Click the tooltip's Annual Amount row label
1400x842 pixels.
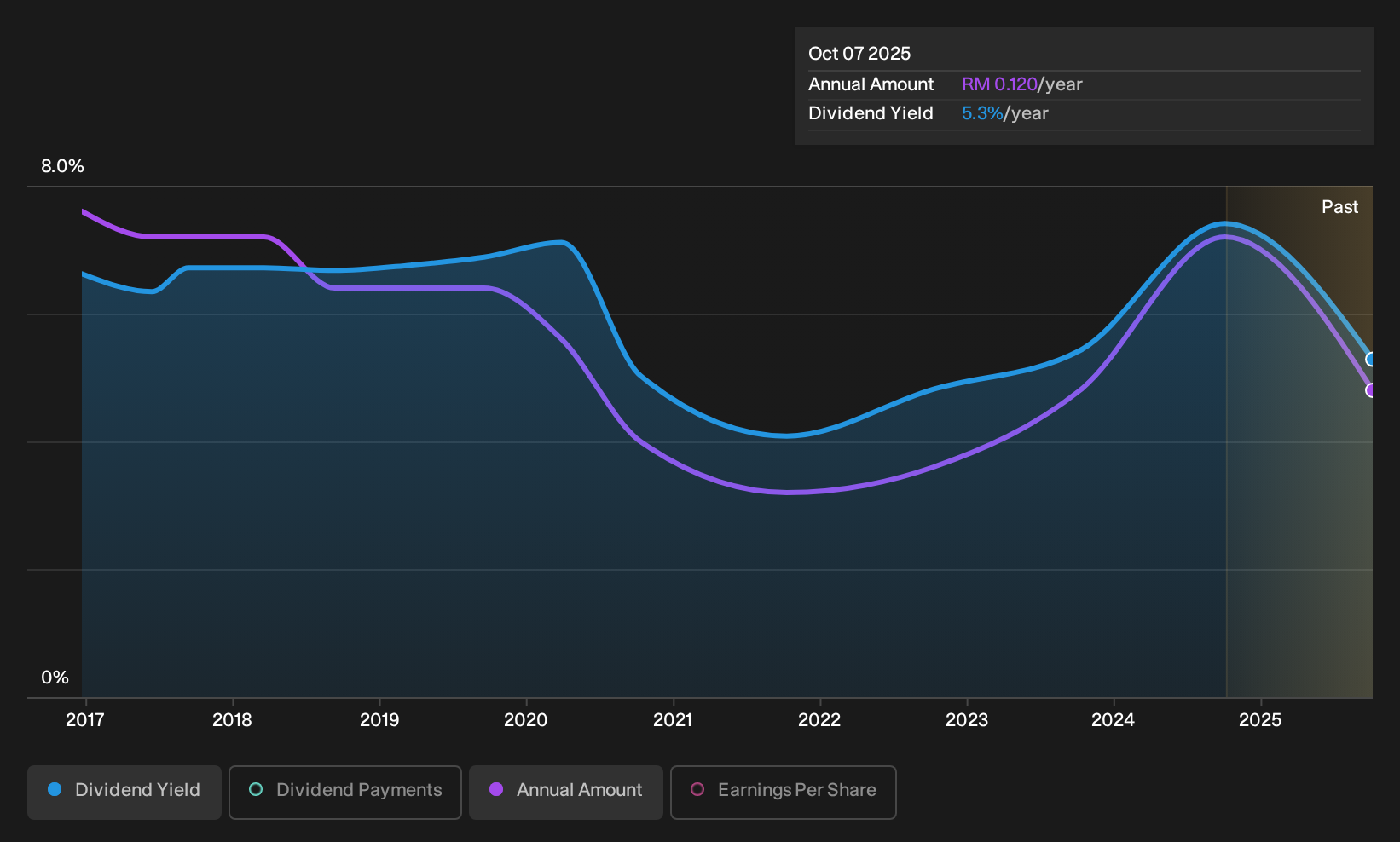click(x=871, y=84)
